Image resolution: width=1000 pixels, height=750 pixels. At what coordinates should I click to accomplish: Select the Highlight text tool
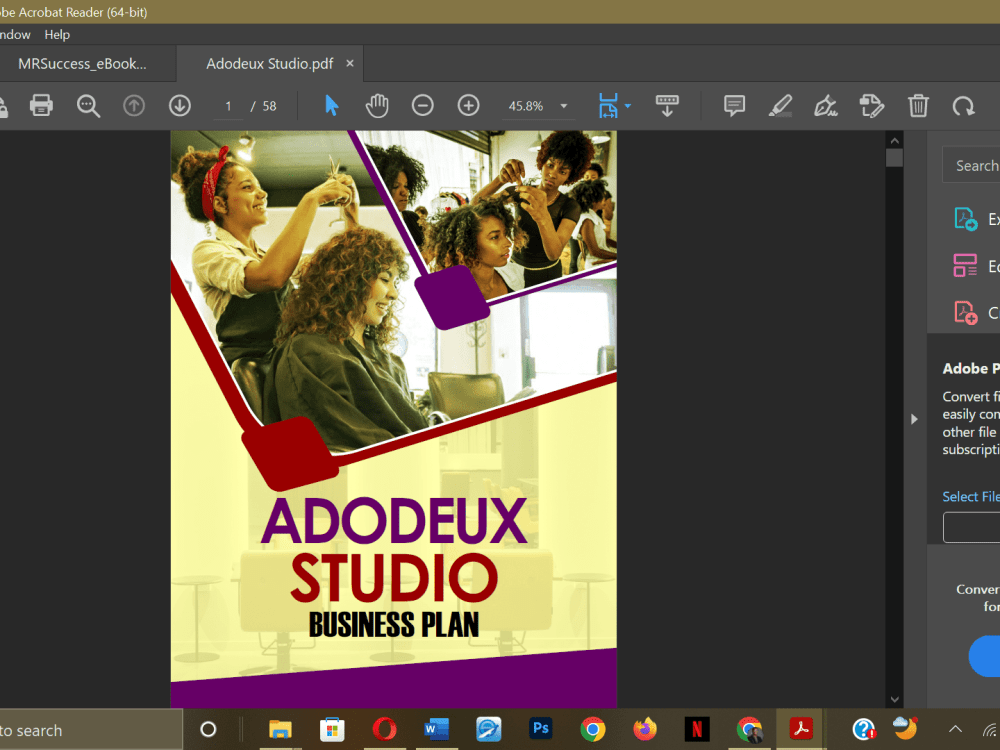point(781,106)
